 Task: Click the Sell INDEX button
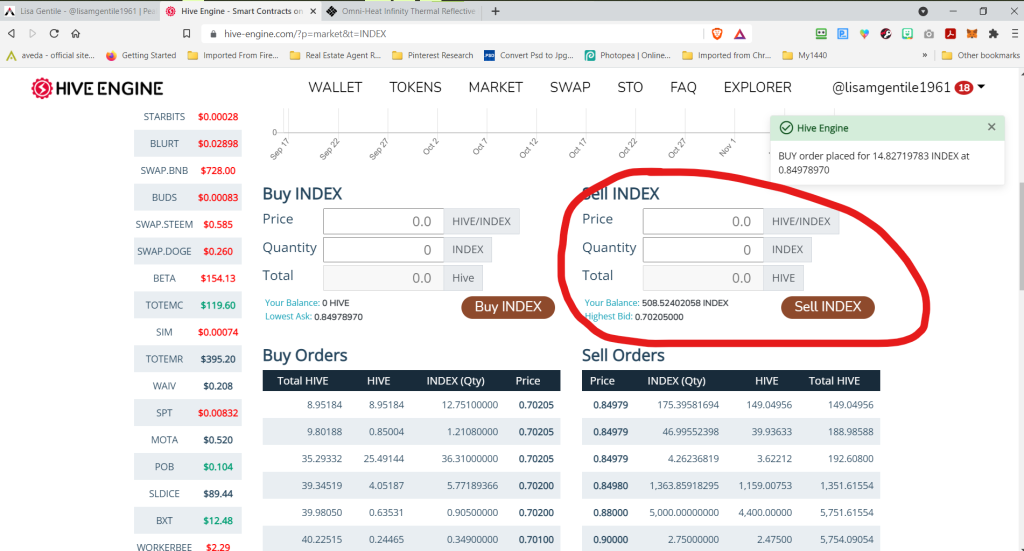(827, 307)
